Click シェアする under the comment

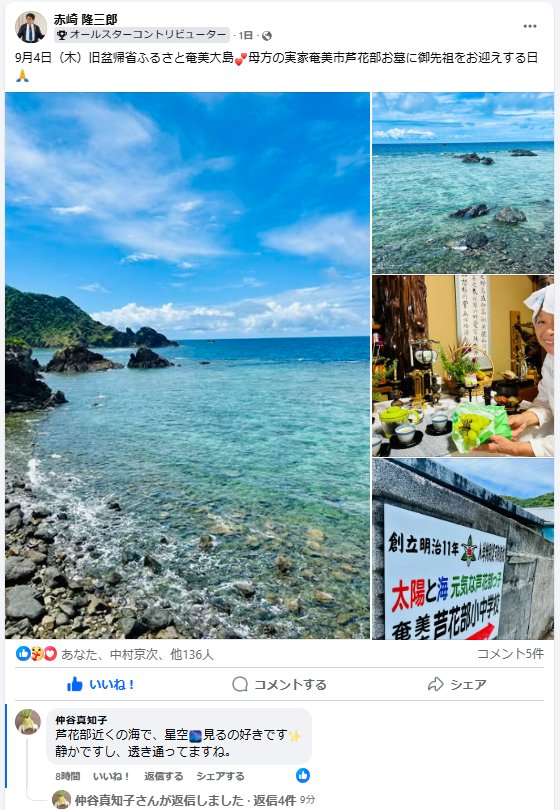(220, 776)
